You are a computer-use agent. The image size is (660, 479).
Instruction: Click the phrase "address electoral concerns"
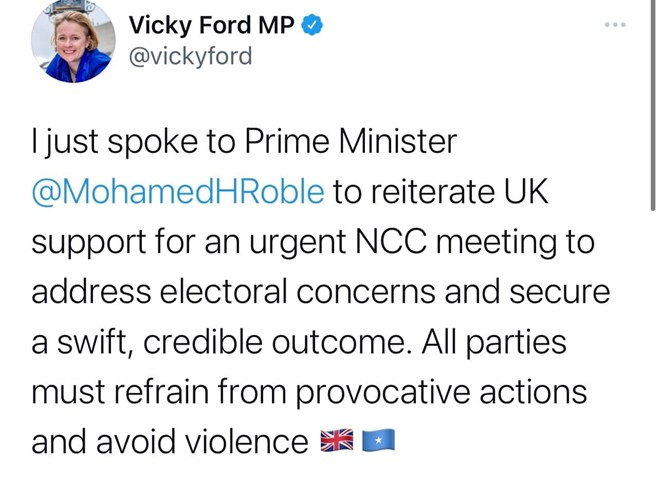235,292
